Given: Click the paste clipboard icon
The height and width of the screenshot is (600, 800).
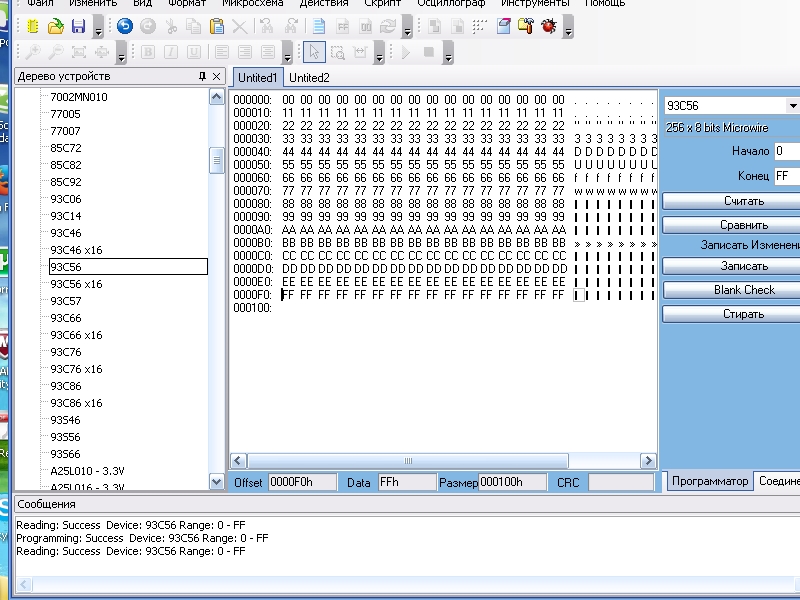Looking at the screenshot, I should coord(217,27).
